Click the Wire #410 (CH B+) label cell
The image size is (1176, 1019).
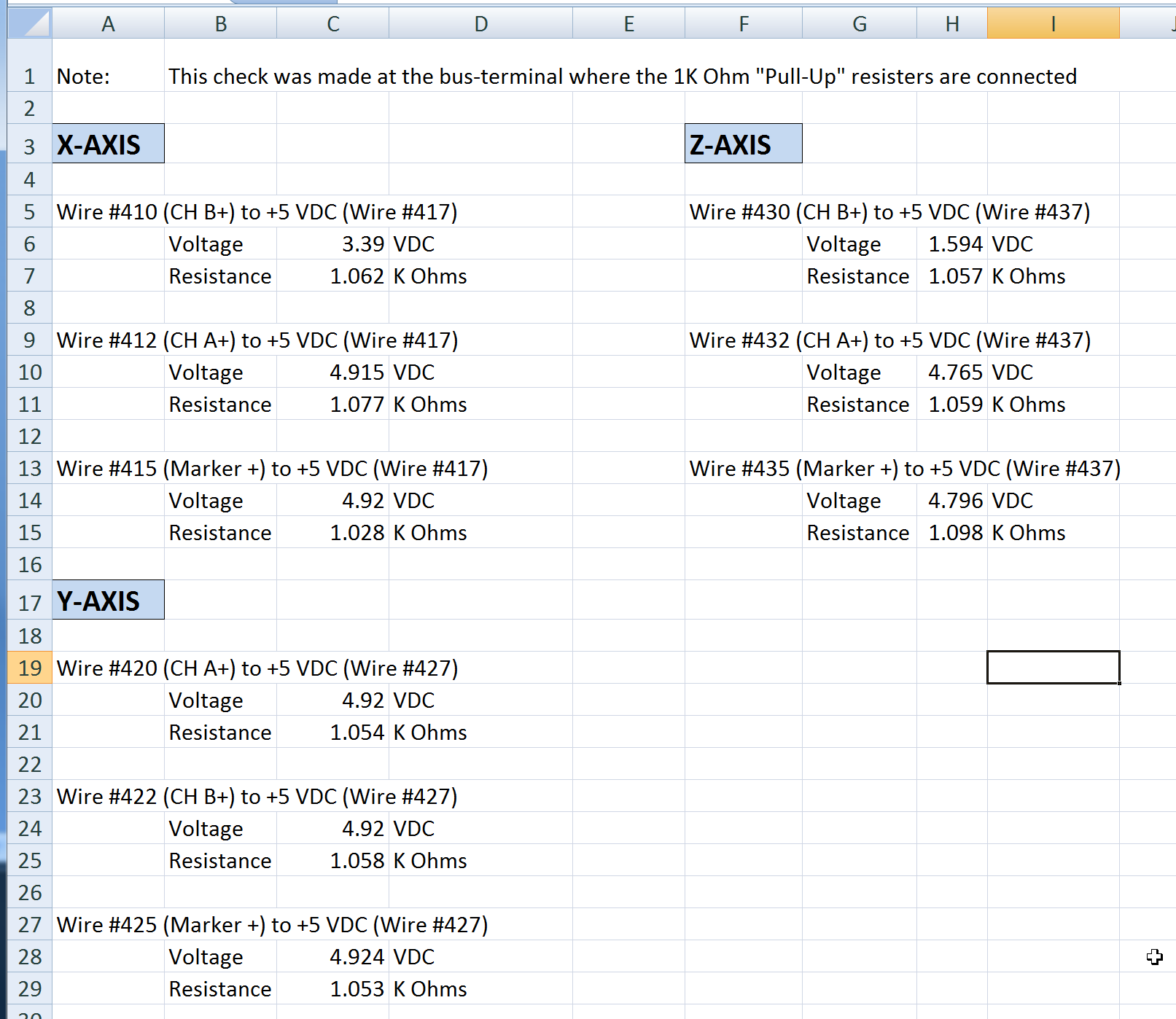pos(108,212)
